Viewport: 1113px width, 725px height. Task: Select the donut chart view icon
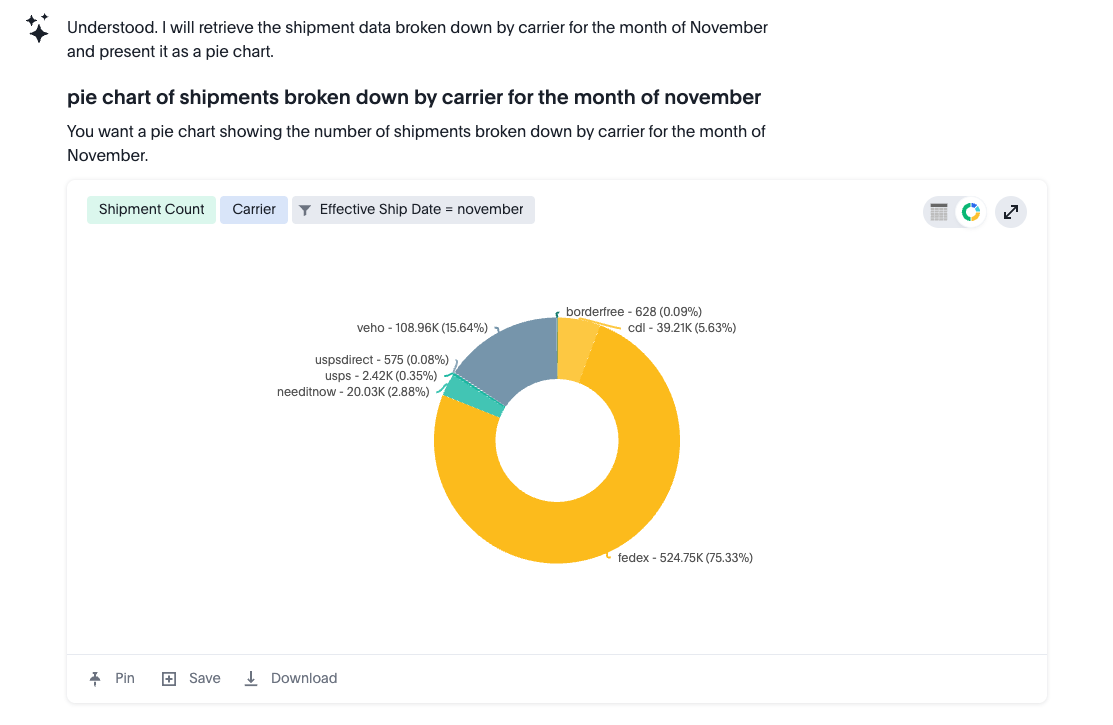click(970, 212)
